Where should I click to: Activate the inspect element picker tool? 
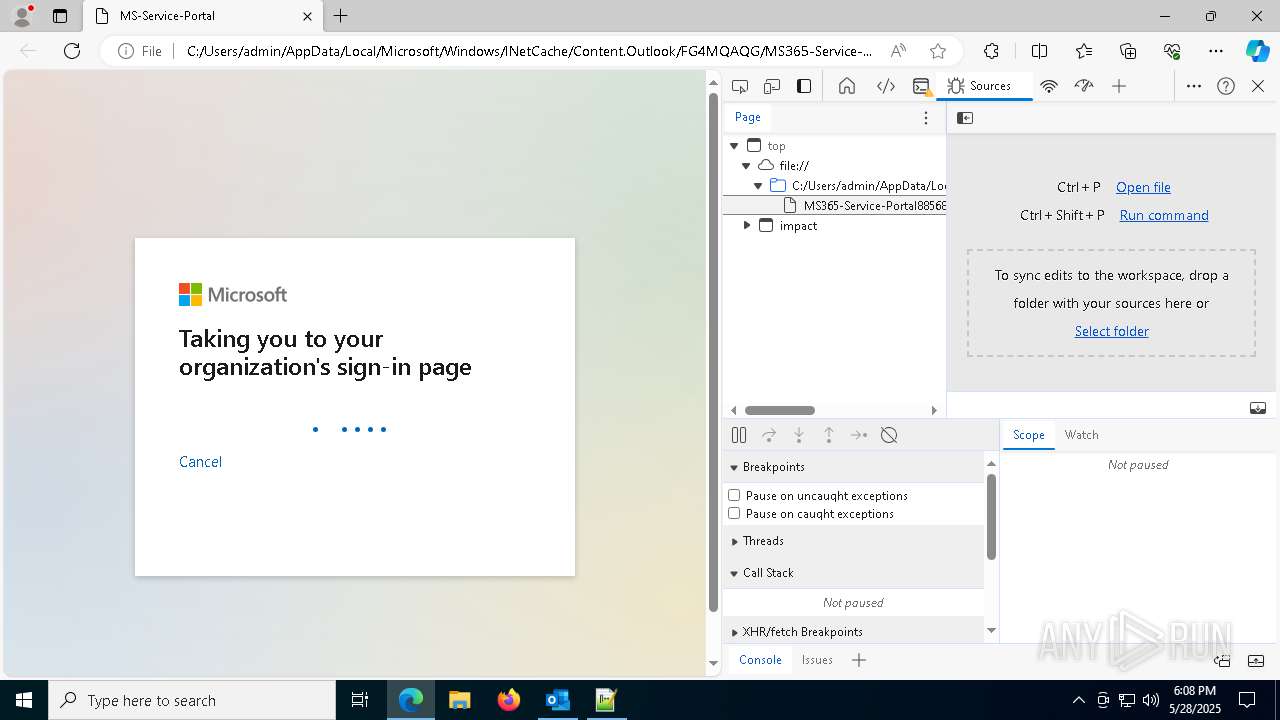(740, 86)
